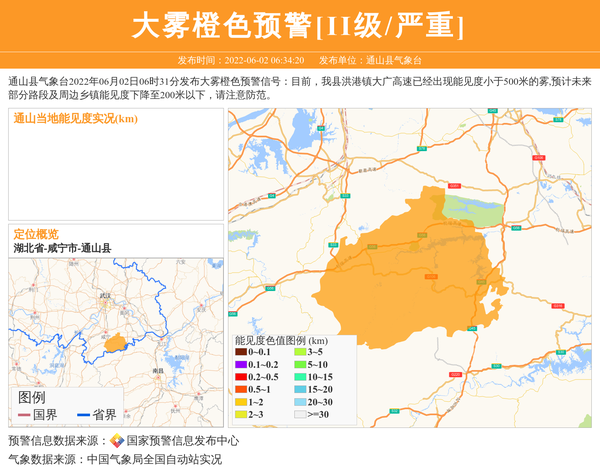The image size is (600, 471).
Task: Select the "20~30" legend label
Action: pos(320,402)
